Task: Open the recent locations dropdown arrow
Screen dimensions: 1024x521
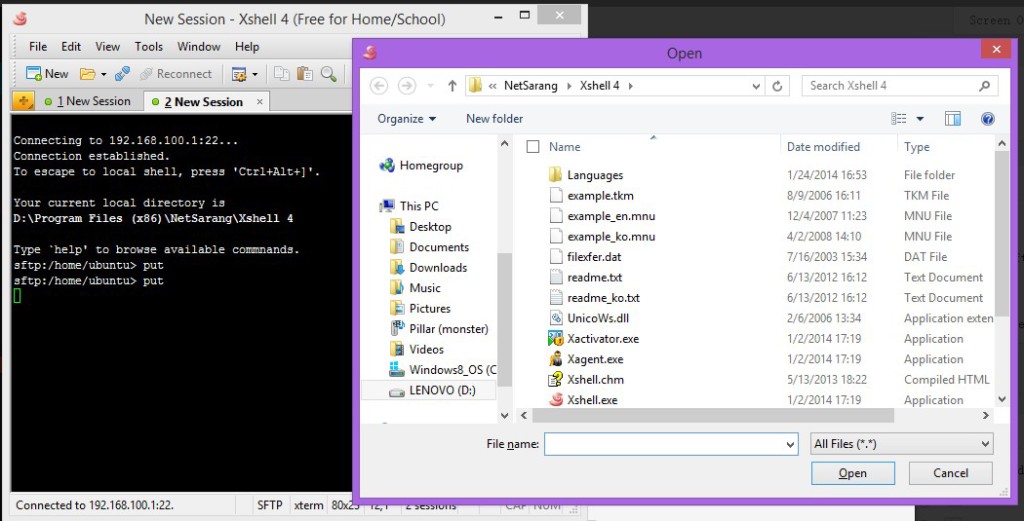Action: [430, 86]
